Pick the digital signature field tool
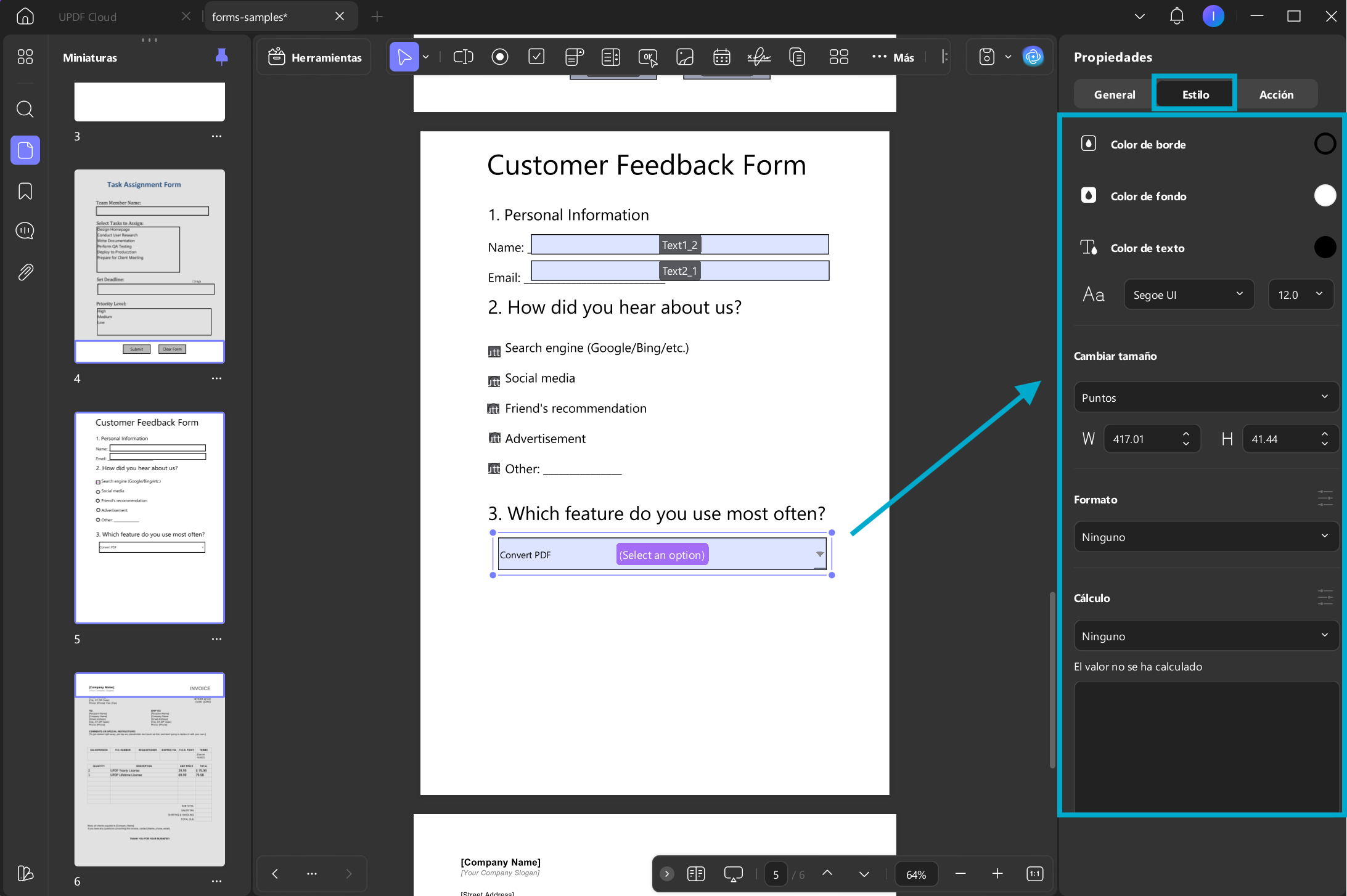Viewport: 1347px width, 896px height. pyautogui.click(x=759, y=57)
